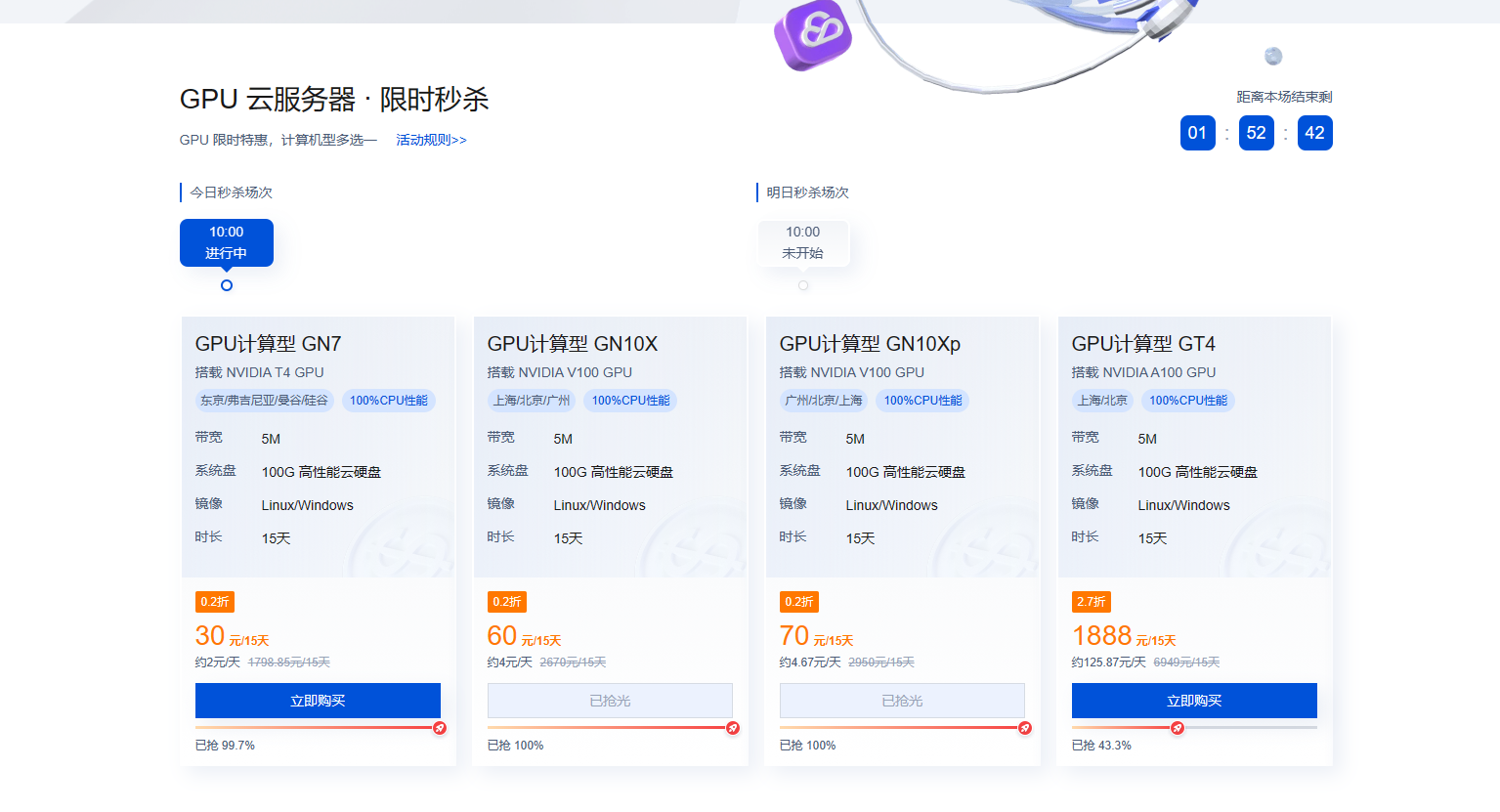Click GN7 sales progress bar
This screenshot has height=812, width=1500.
[318, 727]
